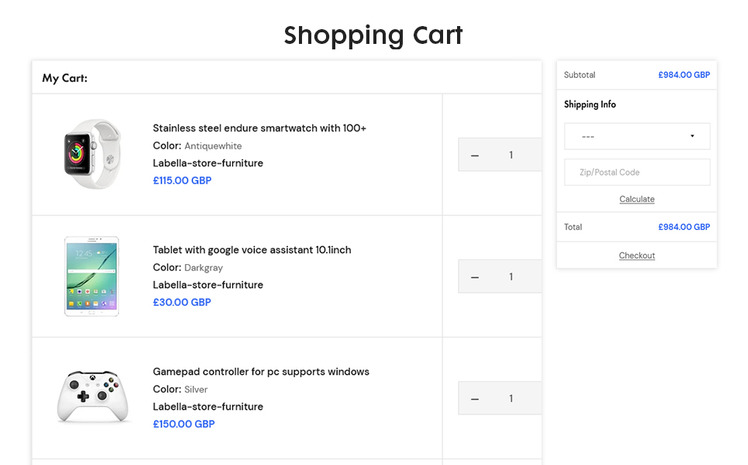This screenshot has height=465, width=748.
Task: Click the smartwatch quantity value field
Action: (x=511, y=155)
